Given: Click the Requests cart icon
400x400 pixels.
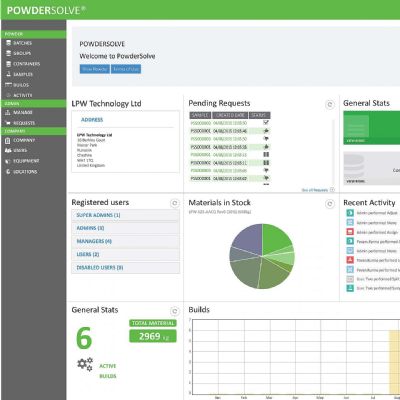Looking at the screenshot, I should coord(8,123).
